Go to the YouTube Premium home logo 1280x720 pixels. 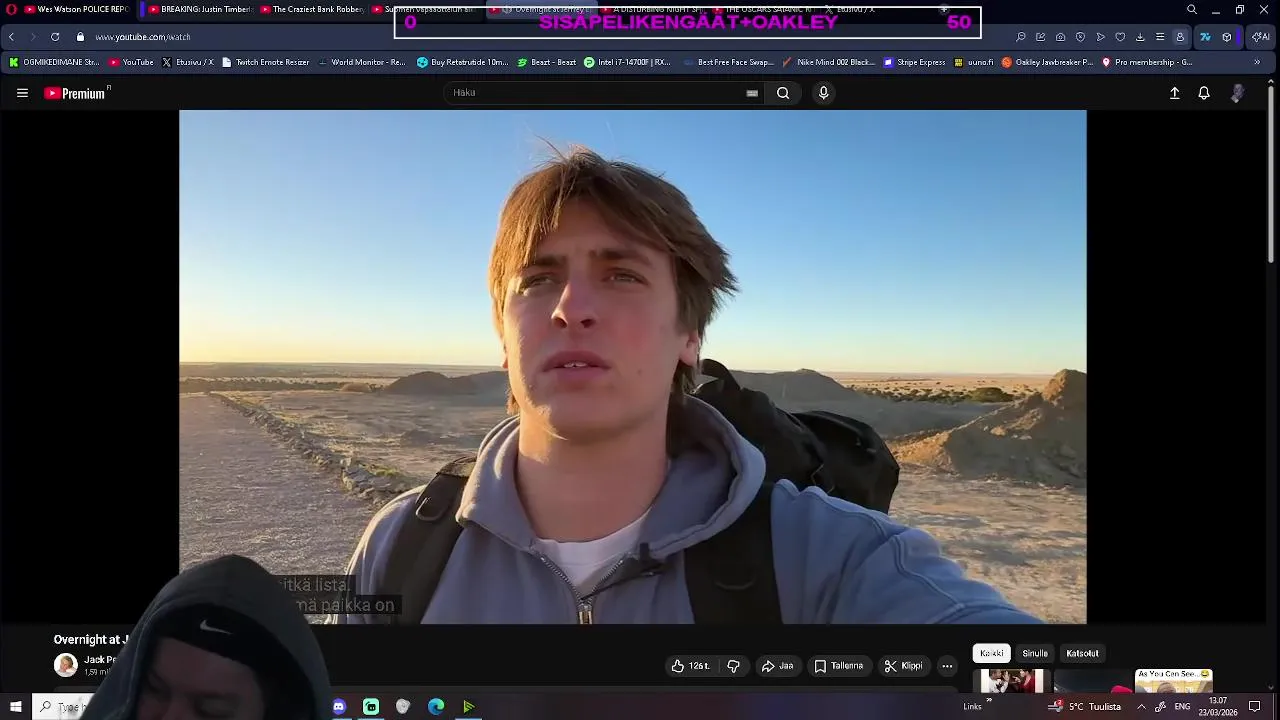[76, 93]
